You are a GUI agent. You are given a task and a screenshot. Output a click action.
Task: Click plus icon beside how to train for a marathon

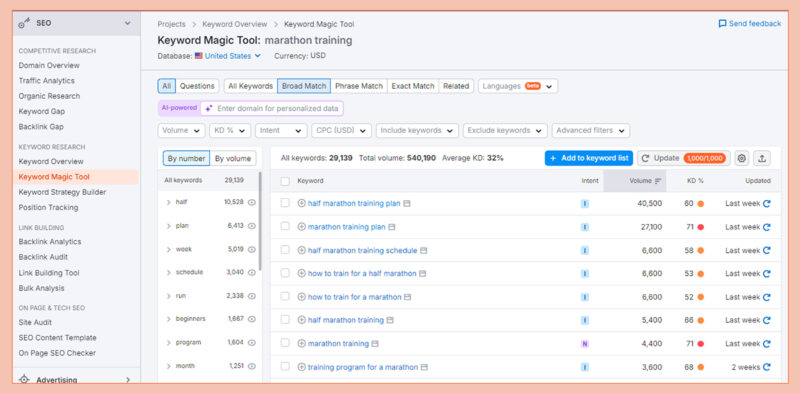[302, 297]
